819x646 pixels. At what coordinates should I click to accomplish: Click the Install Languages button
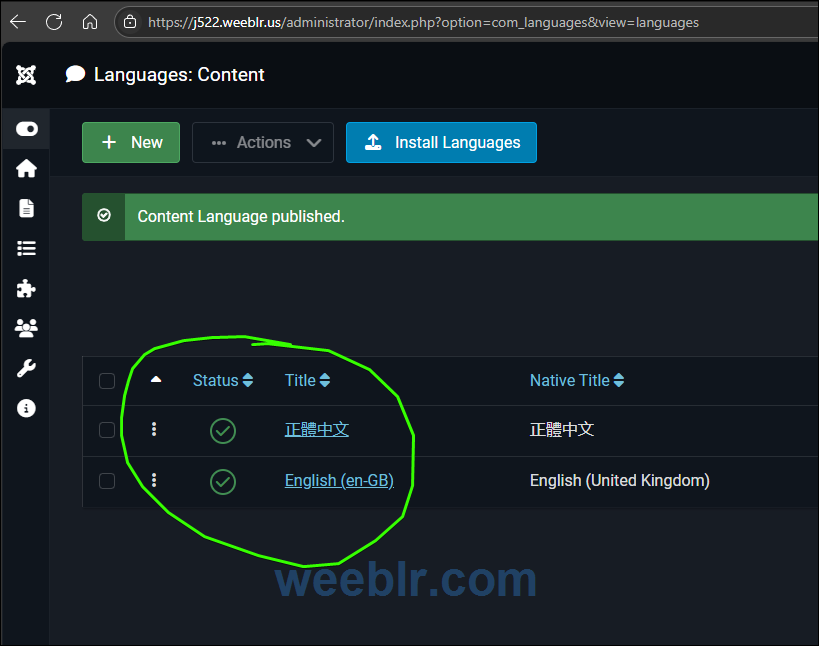coord(441,142)
